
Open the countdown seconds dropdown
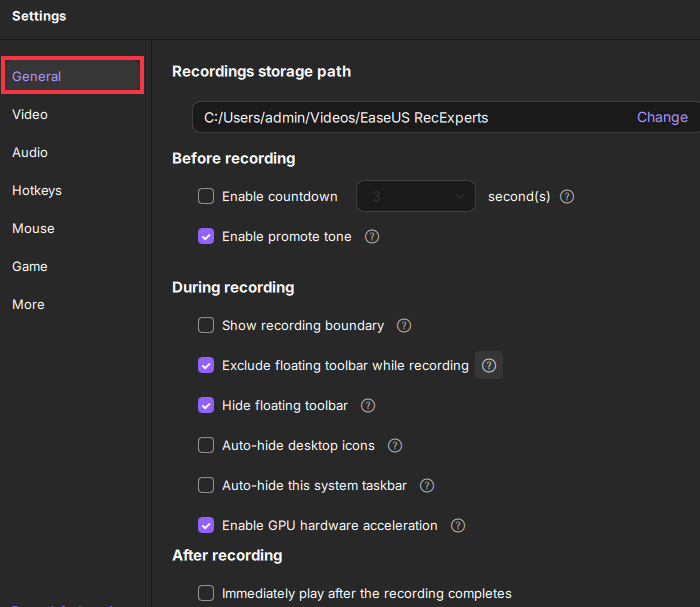point(416,196)
